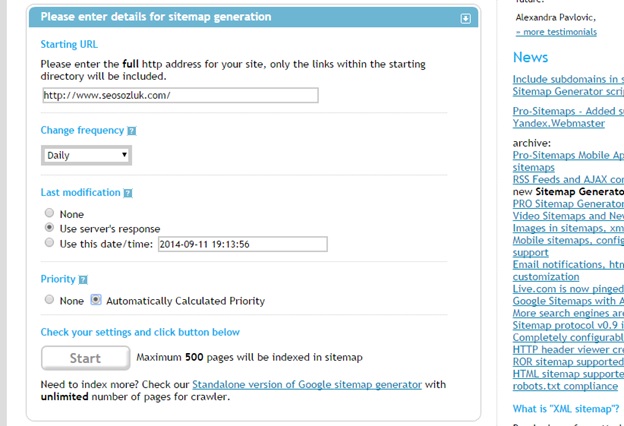The image size is (624, 426).
Task: Collapse the sitemap generation details panel
Action: pos(465,18)
